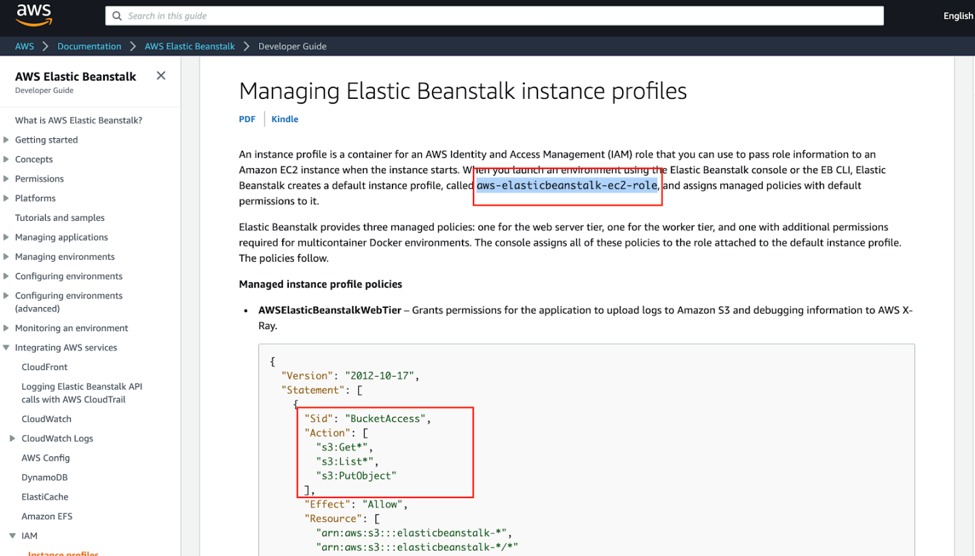
Task: Open the CloudFront page
Action: click(x=44, y=367)
